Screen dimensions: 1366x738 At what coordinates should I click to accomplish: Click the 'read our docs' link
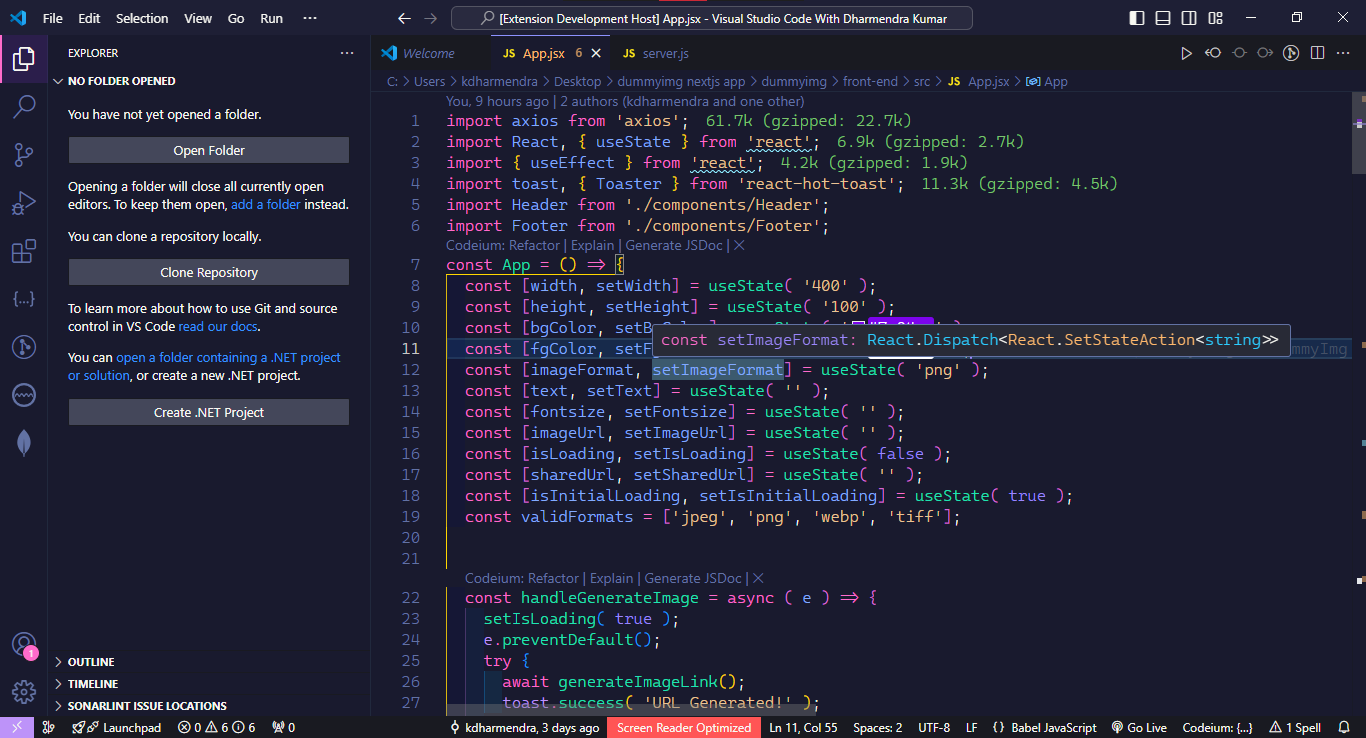220,326
